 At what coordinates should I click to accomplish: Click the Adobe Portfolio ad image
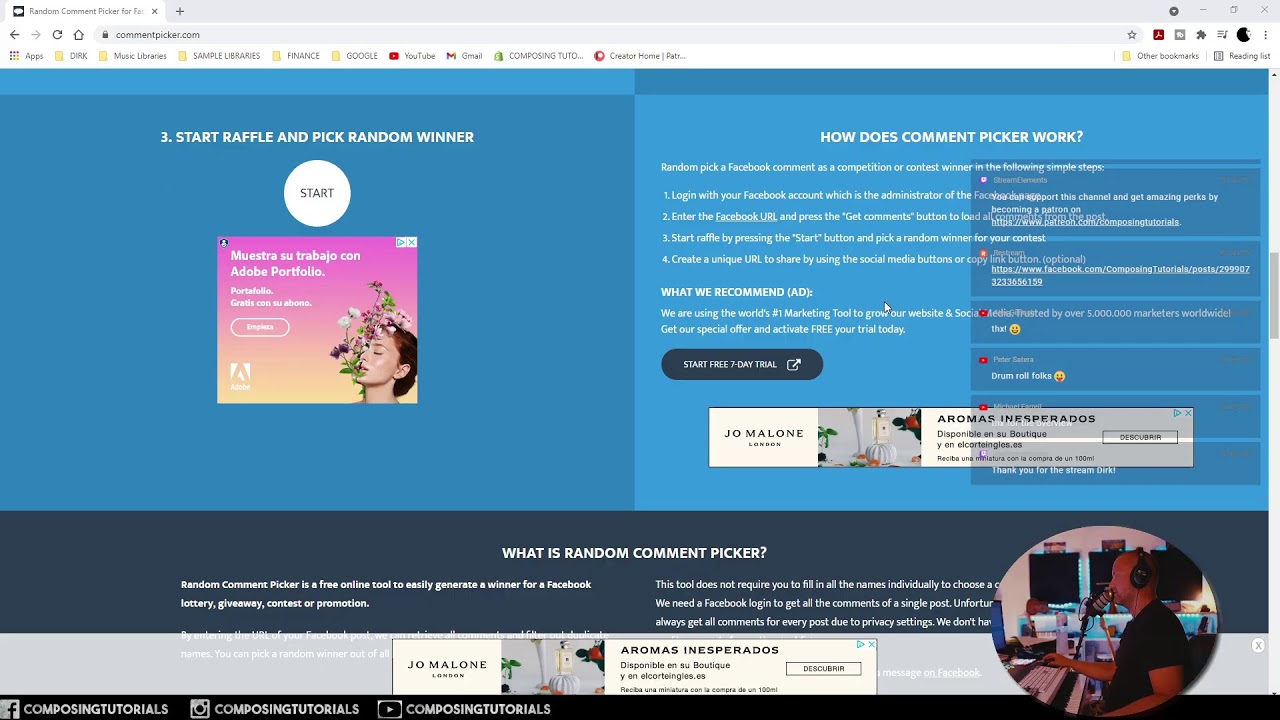click(317, 320)
